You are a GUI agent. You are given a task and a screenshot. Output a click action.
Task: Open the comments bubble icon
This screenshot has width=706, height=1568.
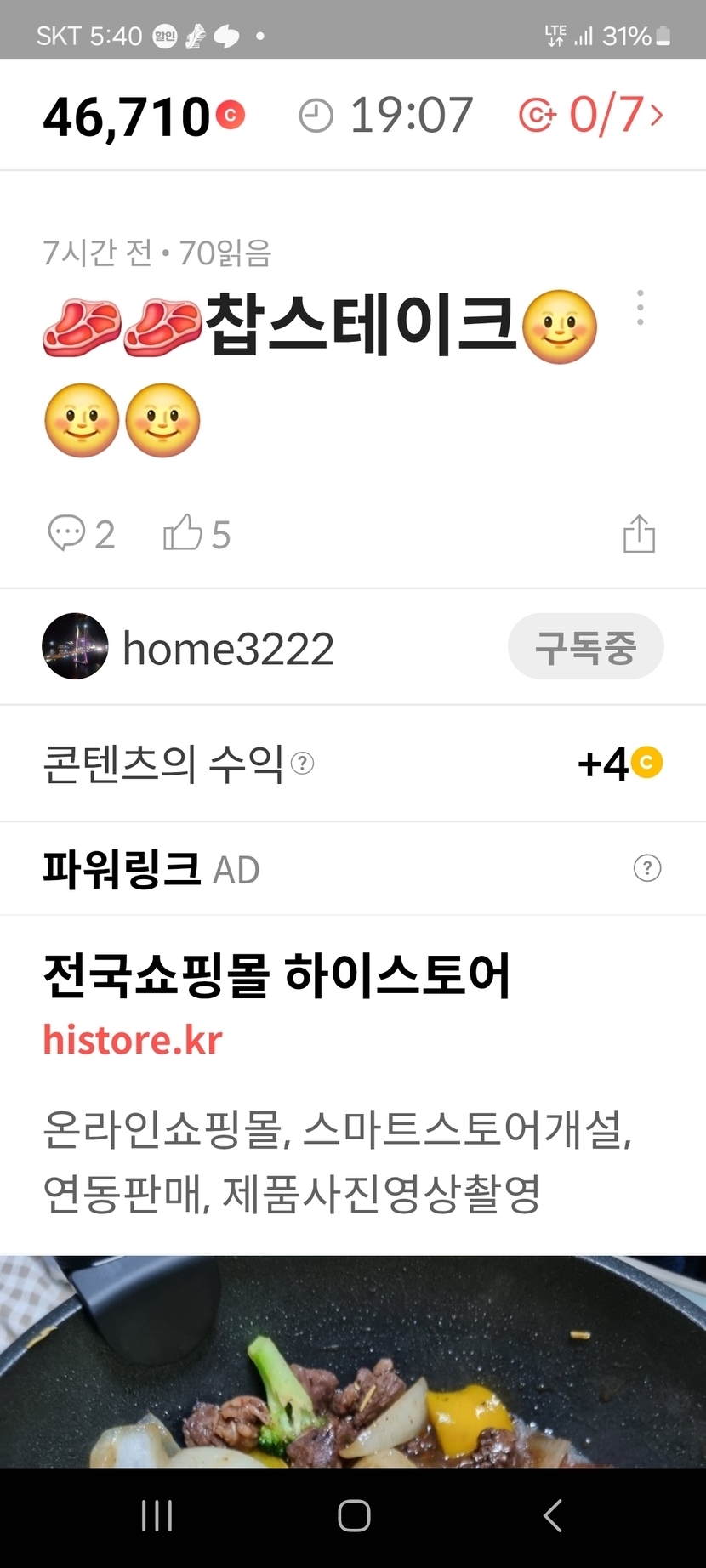click(66, 534)
